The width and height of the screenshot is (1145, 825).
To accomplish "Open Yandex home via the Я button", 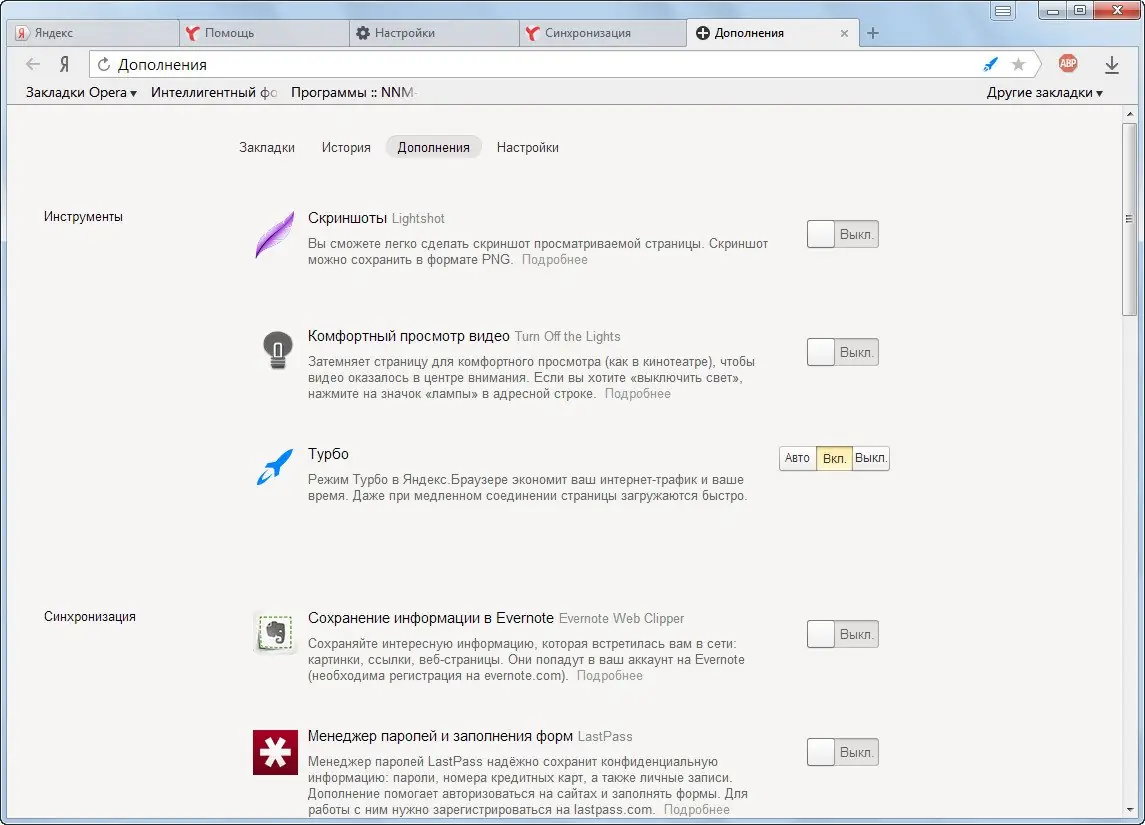I will (64, 64).
